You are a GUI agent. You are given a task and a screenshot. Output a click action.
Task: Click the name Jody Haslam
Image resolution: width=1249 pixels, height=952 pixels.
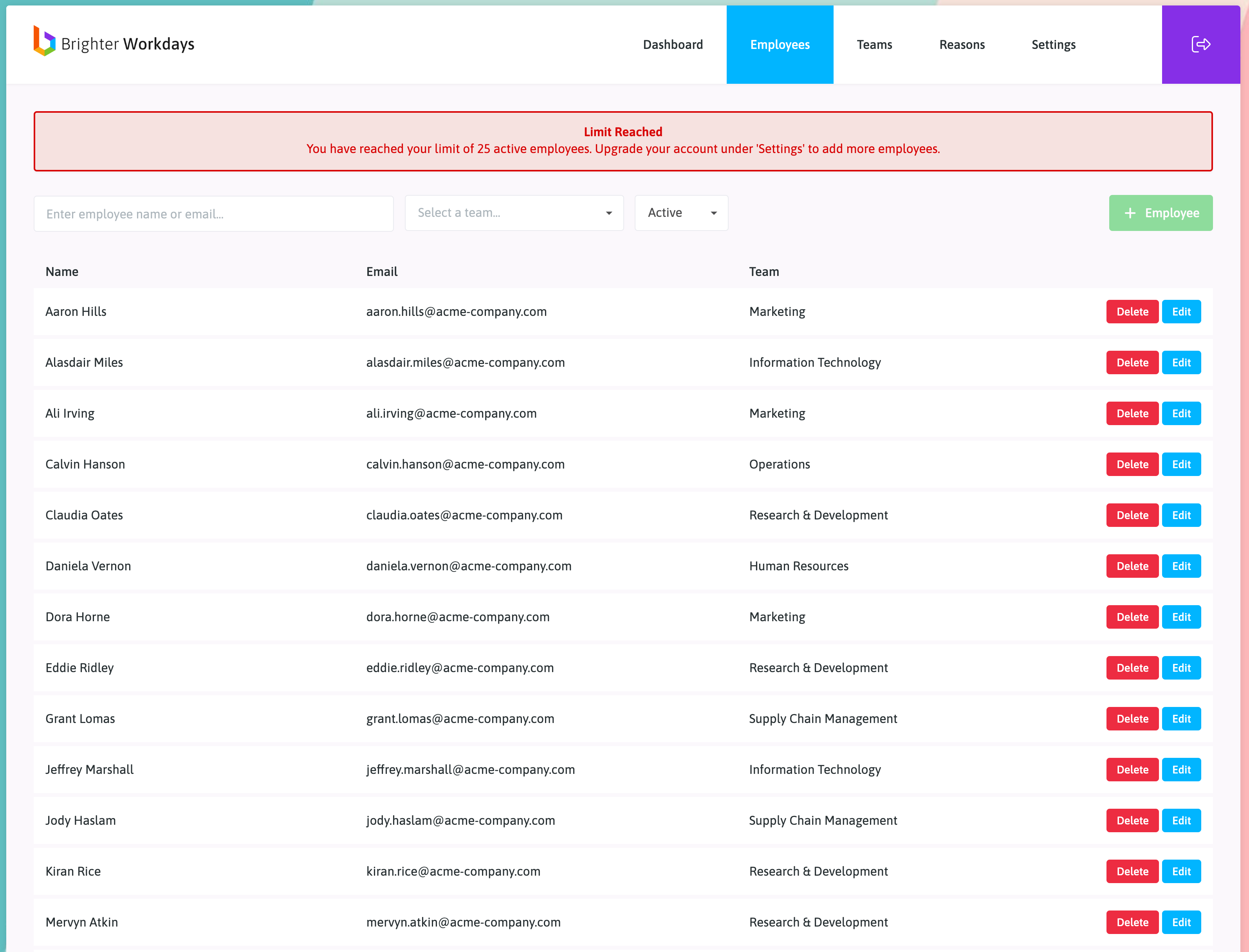[x=81, y=820]
